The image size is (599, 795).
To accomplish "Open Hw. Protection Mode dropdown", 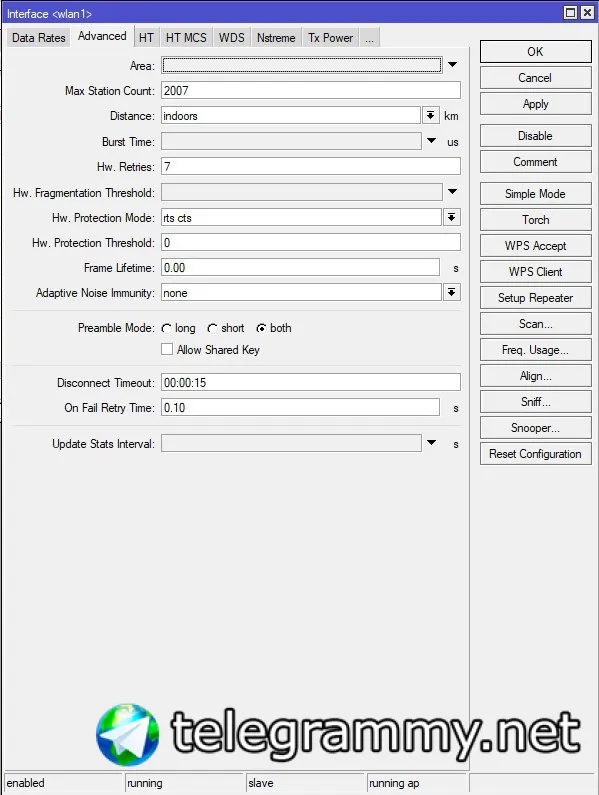I will click(451, 218).
